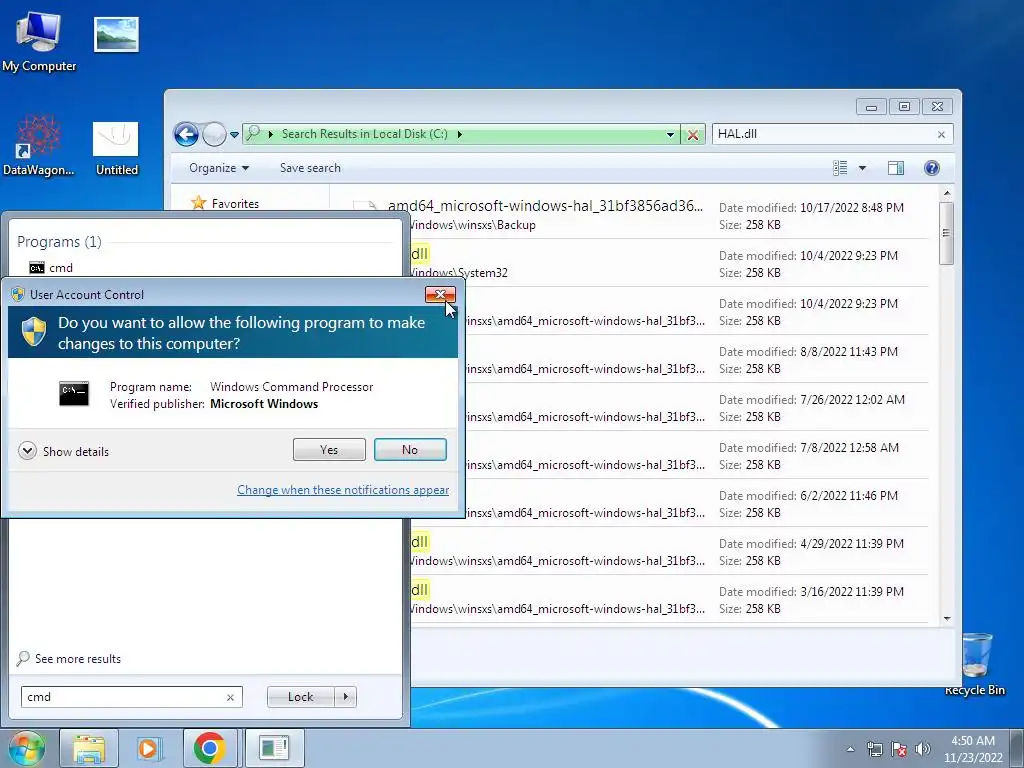The image size is (1024, 768).
Task: Open the Organize menu
Action: pyautogui.click(x=219, y=168)
